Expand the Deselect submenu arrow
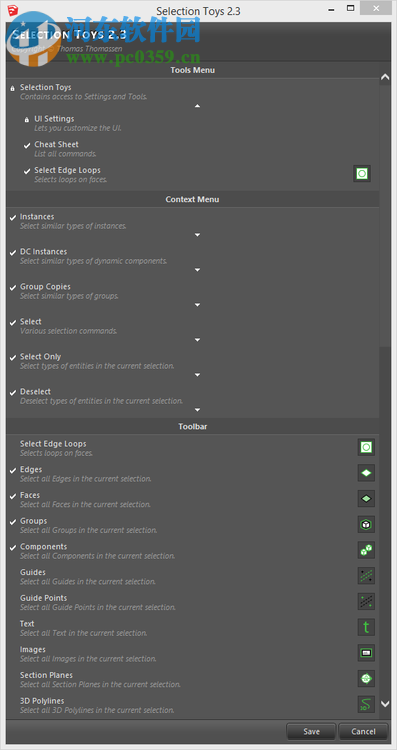The image size is (397, 750). [198, 409]
